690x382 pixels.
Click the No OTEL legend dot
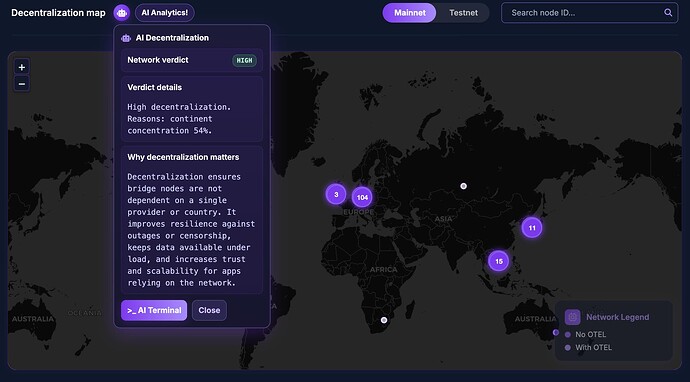(568, 335)
